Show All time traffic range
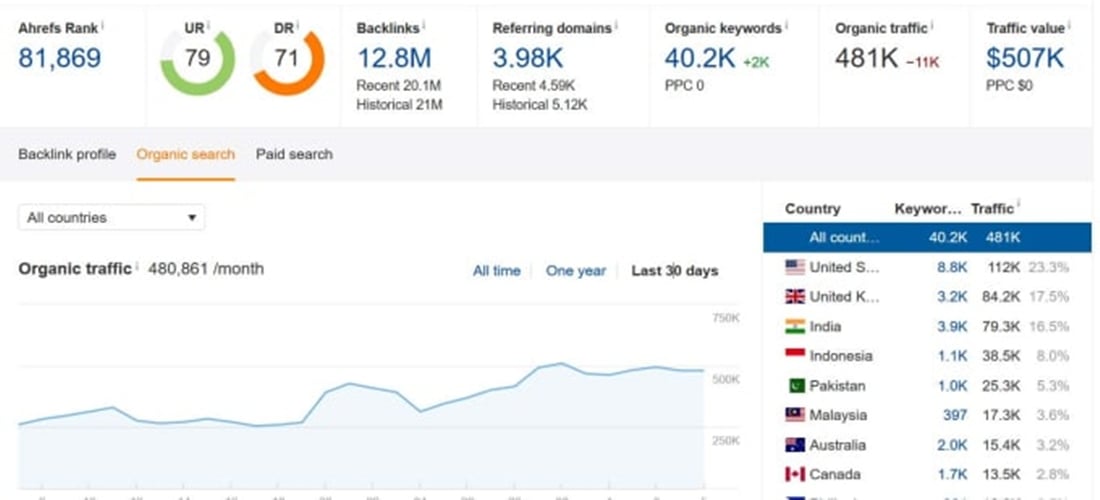The image size is (1100, 500). (496, 271)
